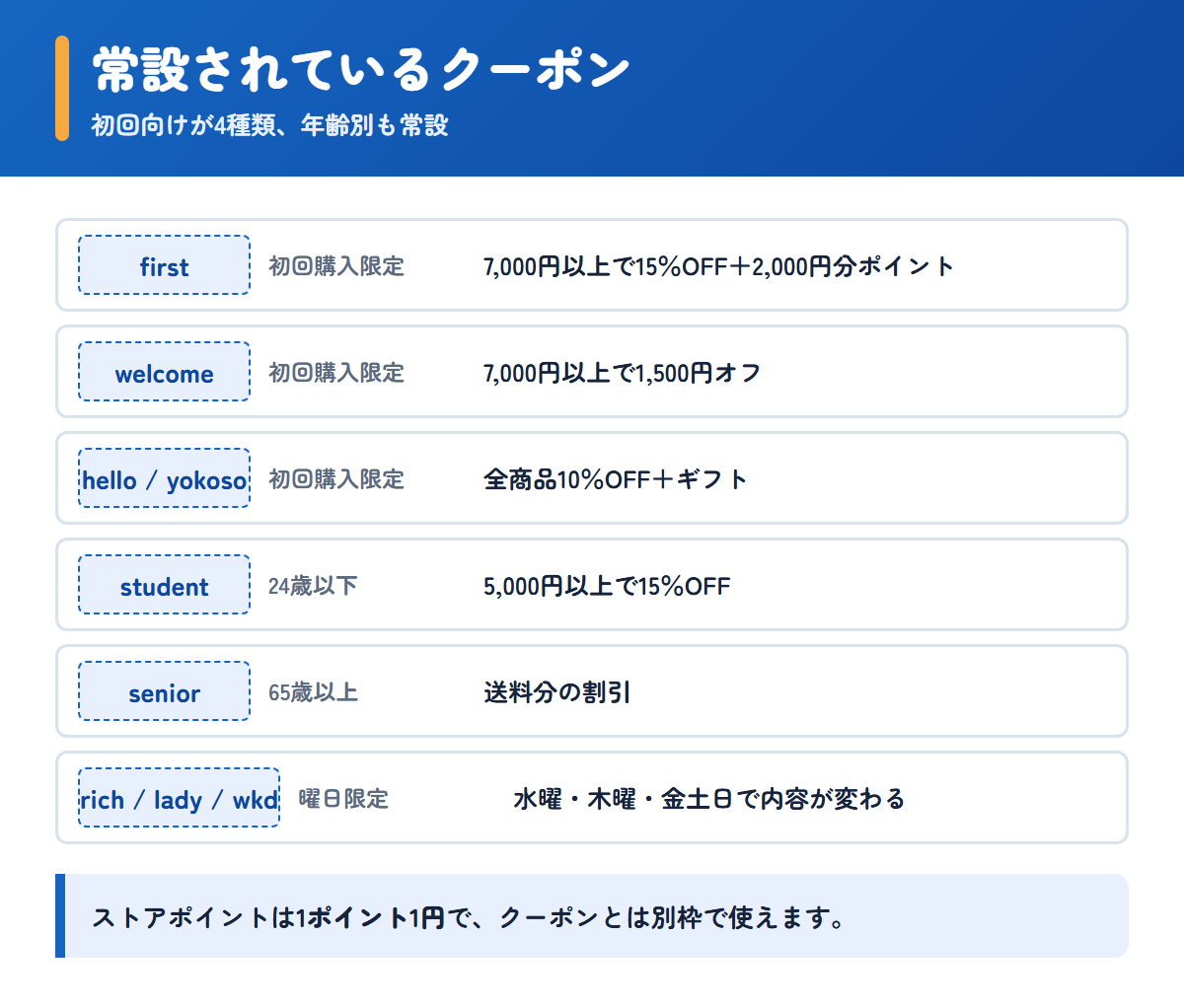The height and width of the screenshot is (1008, 1184).
Task: Click '水曜・木曜・金土日で内容が変わる' text
Action: pyautogui.click(x=709, y=799)
